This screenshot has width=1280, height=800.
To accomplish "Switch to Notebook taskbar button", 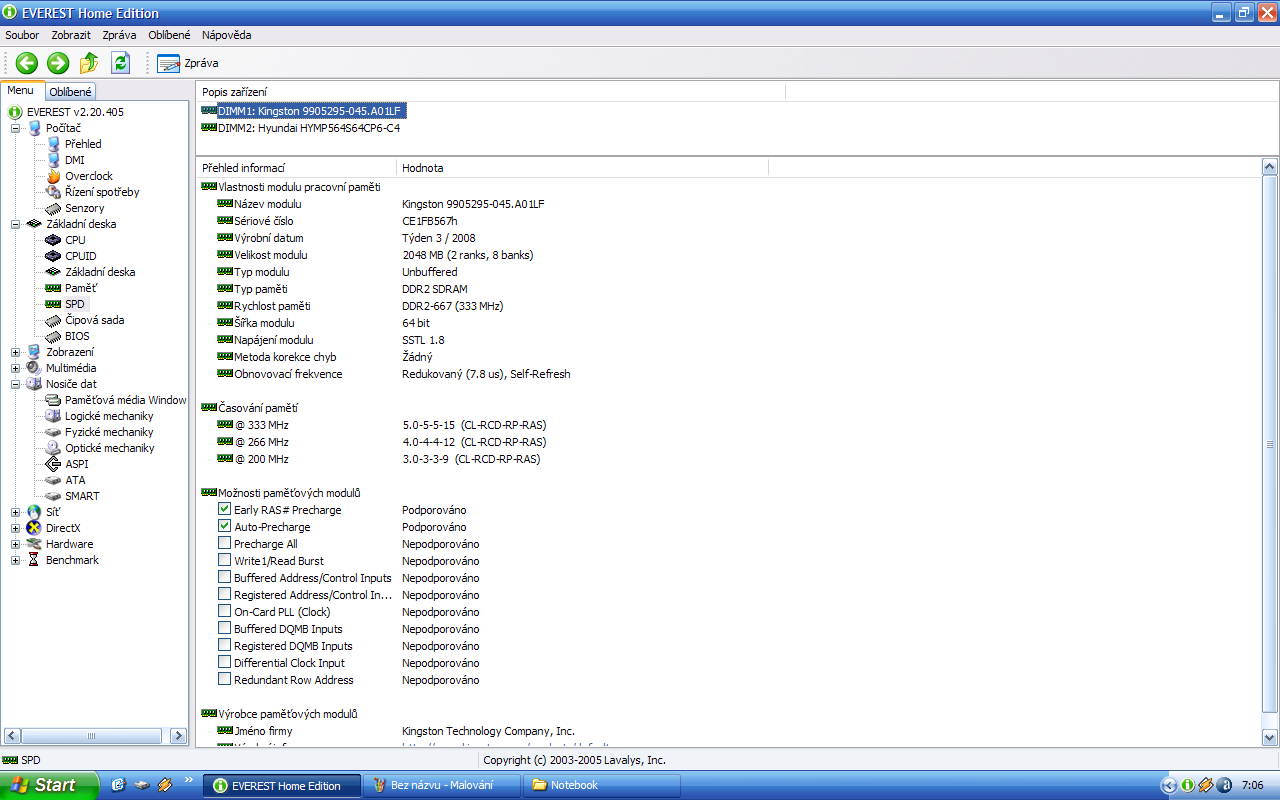I will (602, 785).
